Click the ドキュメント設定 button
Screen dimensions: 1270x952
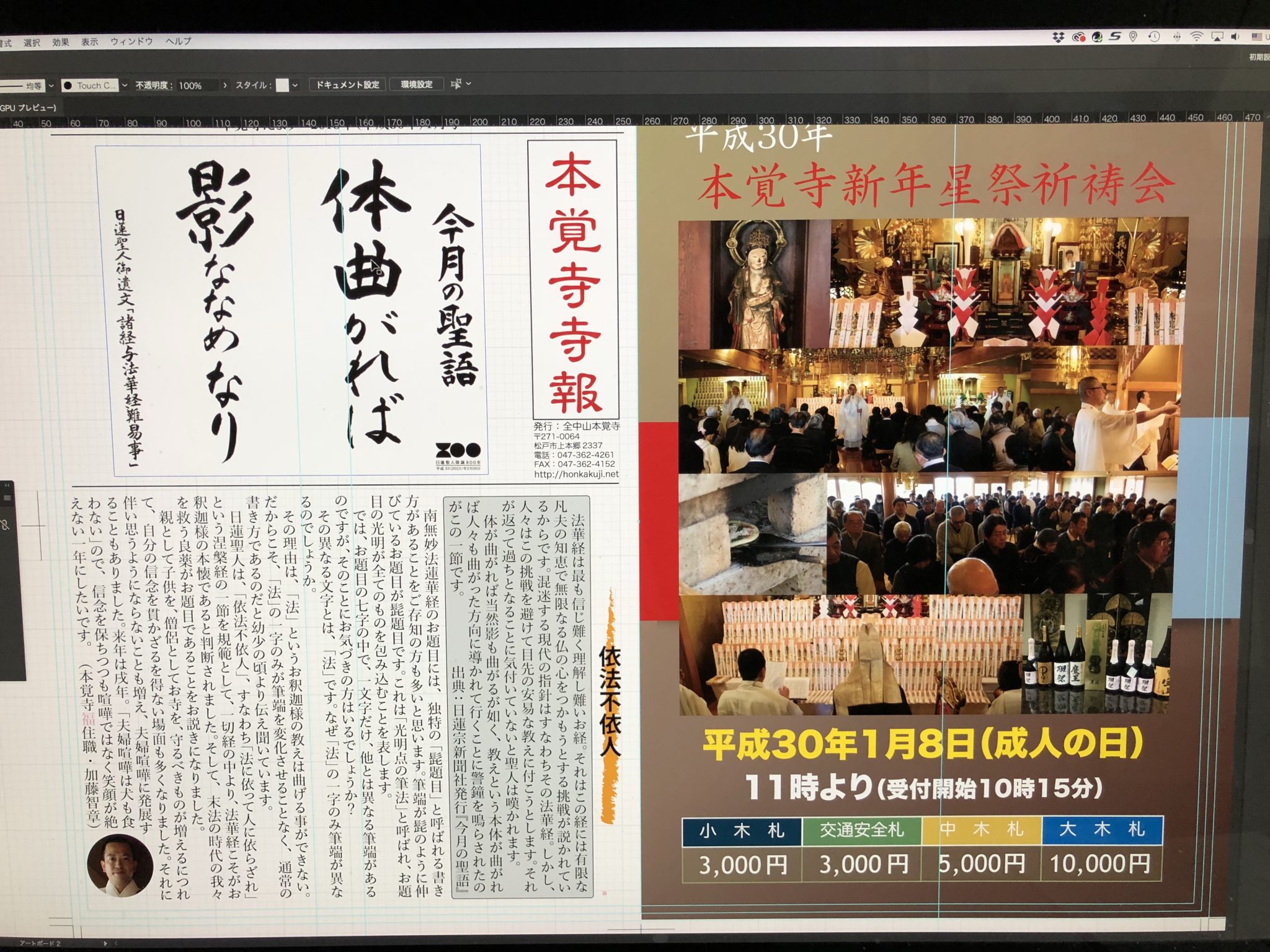pos(347,84)
